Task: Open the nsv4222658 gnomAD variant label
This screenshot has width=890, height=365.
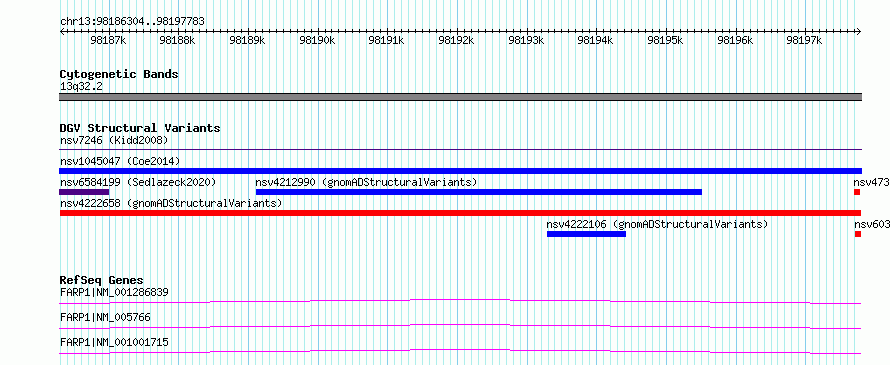Action: click(171, 203)
